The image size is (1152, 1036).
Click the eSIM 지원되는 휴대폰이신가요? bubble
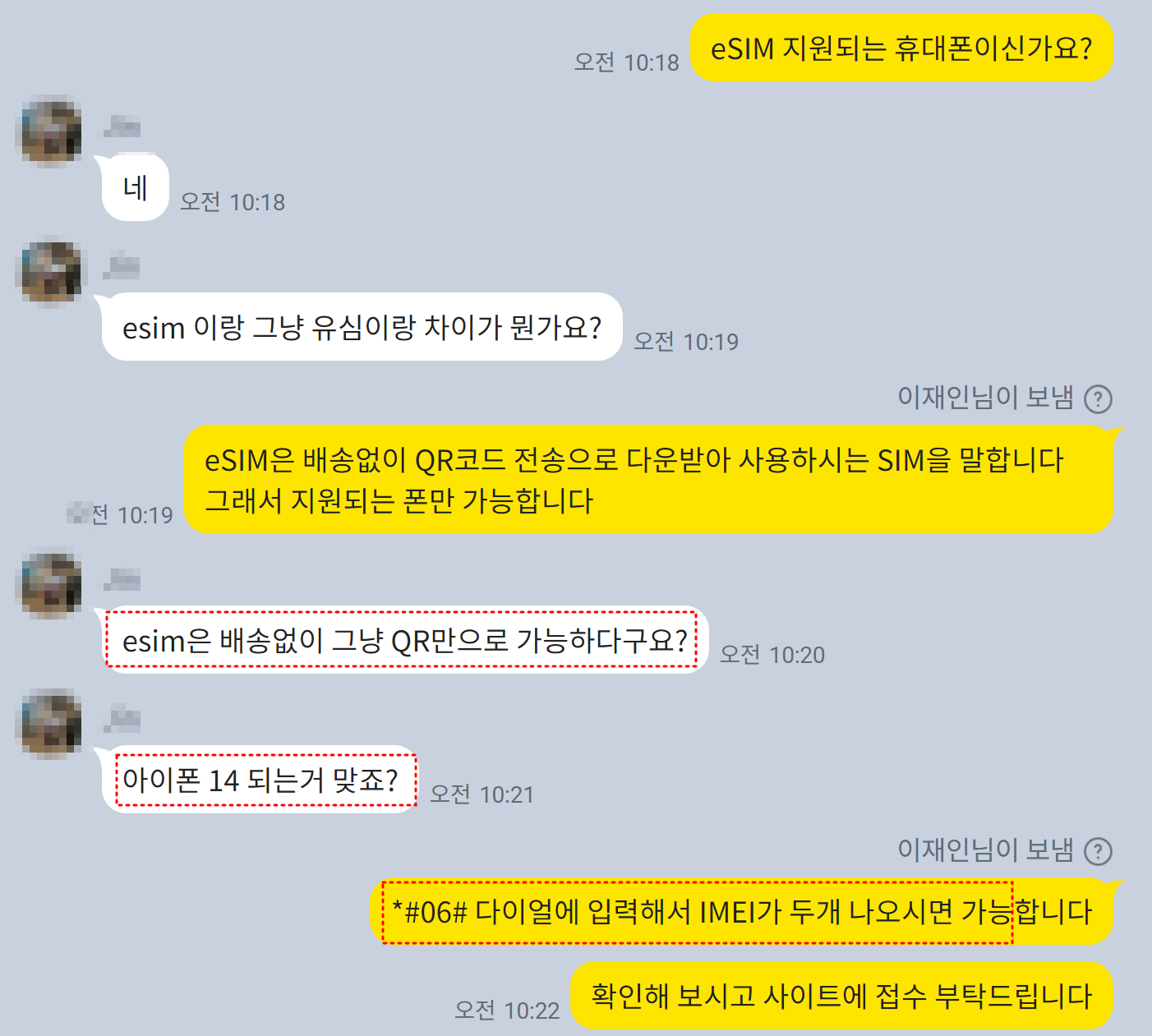[901, 48]
